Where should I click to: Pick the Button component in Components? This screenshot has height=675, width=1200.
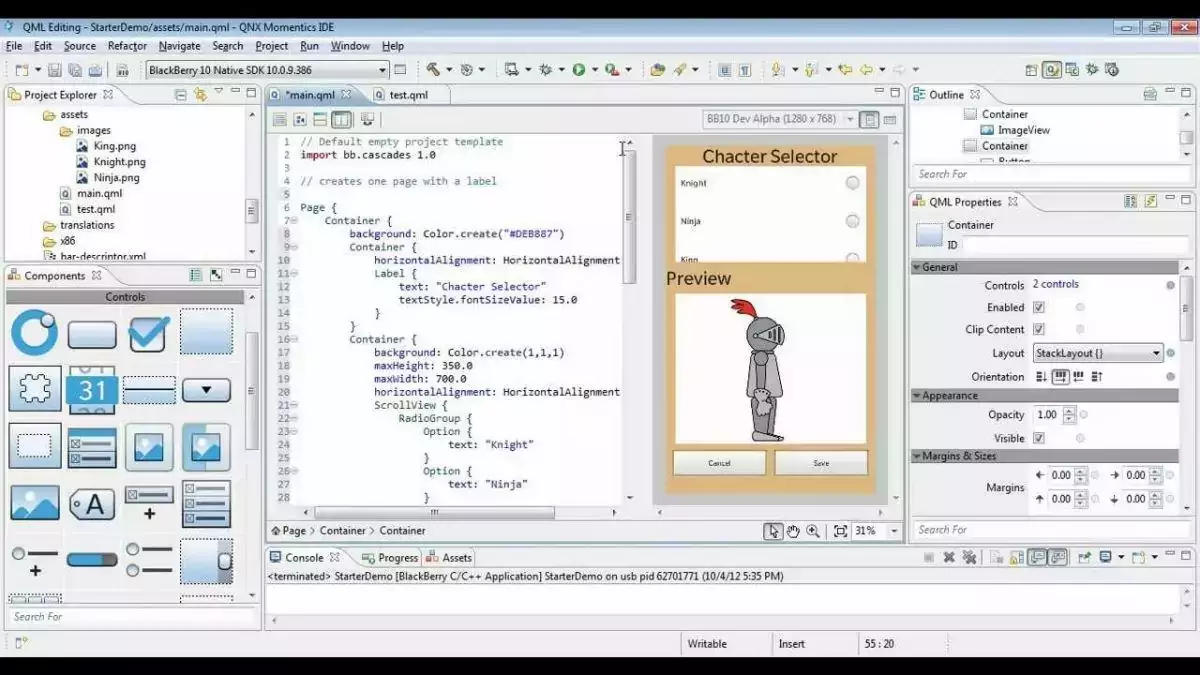tap(92, 336)
